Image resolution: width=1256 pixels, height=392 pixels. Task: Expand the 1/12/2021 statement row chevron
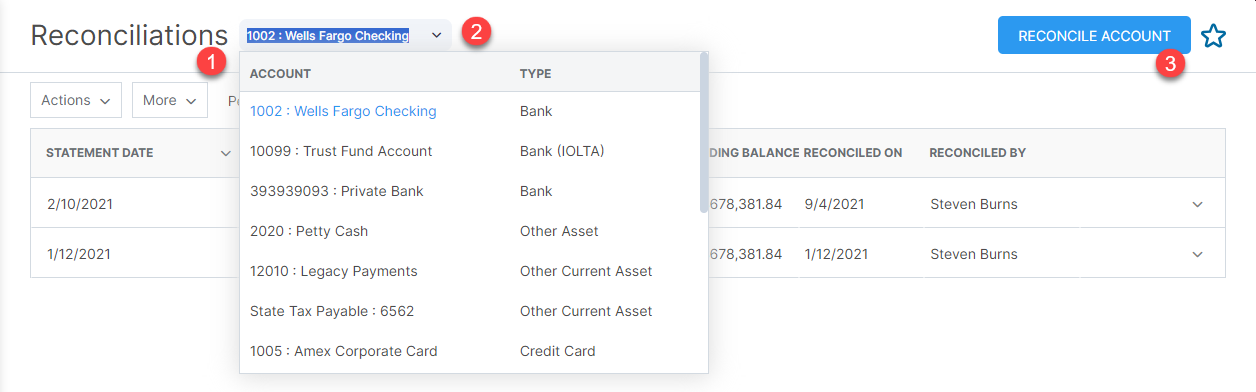[x=1197, y=254]
